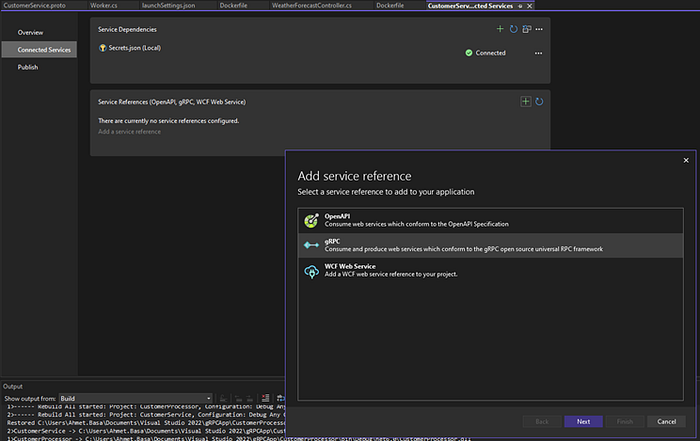Open the second Dockerfile tab

390,5
